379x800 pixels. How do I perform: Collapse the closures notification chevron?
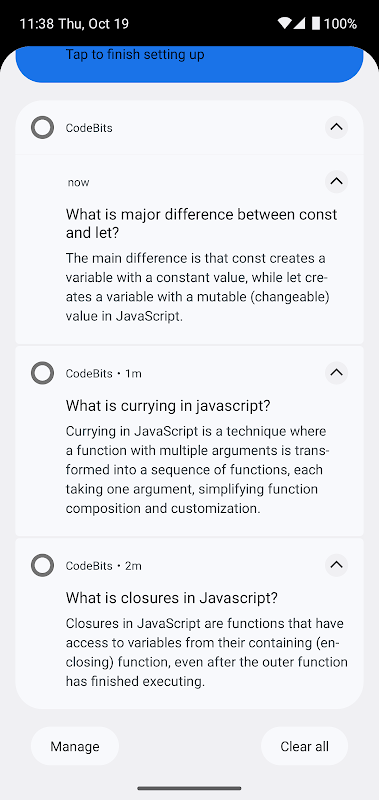336,565
